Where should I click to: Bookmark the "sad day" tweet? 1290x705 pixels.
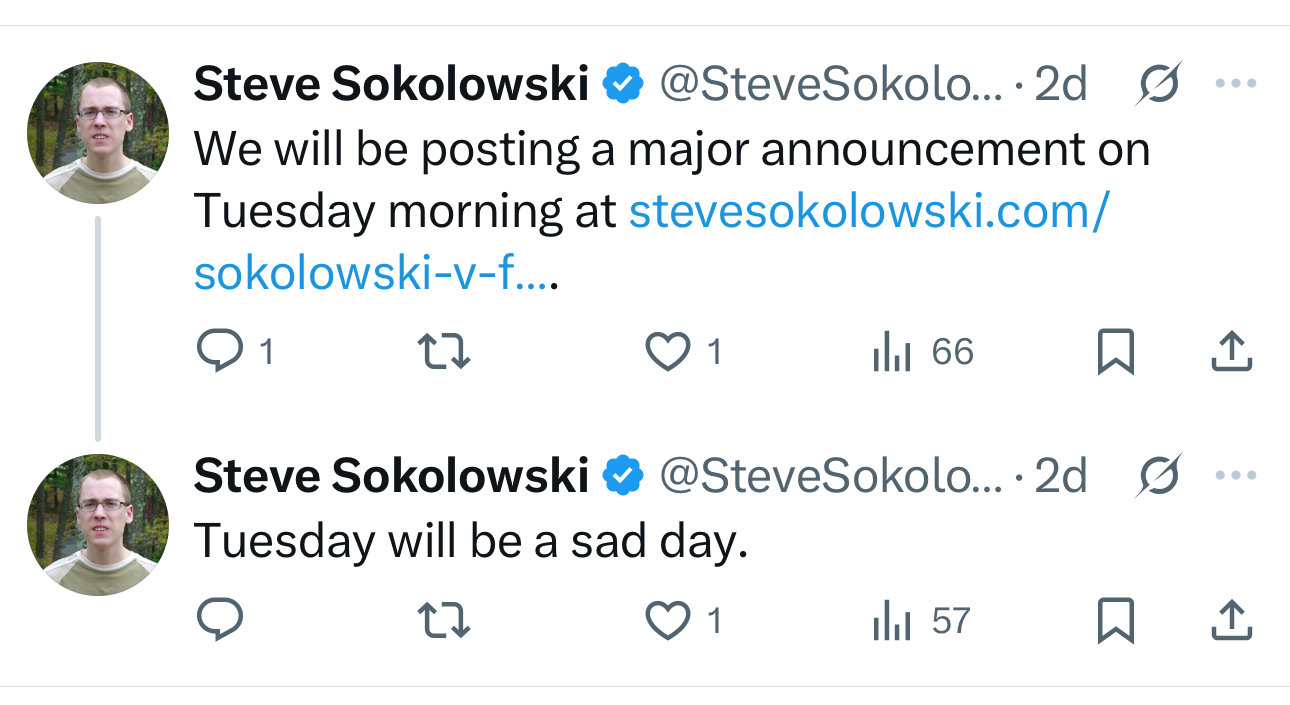click(x=1115, y=621)
